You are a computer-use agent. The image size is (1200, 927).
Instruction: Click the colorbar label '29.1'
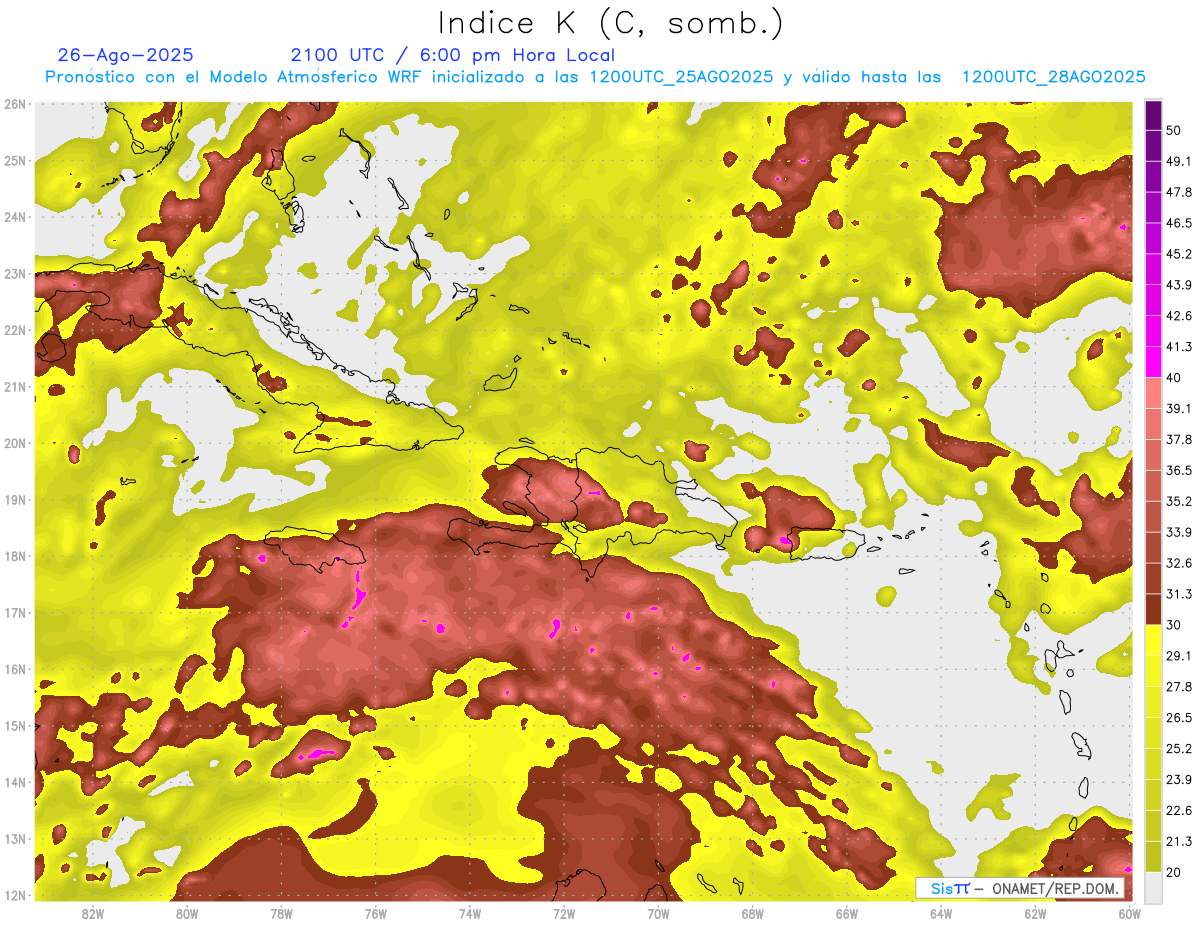pos(1178,656)
